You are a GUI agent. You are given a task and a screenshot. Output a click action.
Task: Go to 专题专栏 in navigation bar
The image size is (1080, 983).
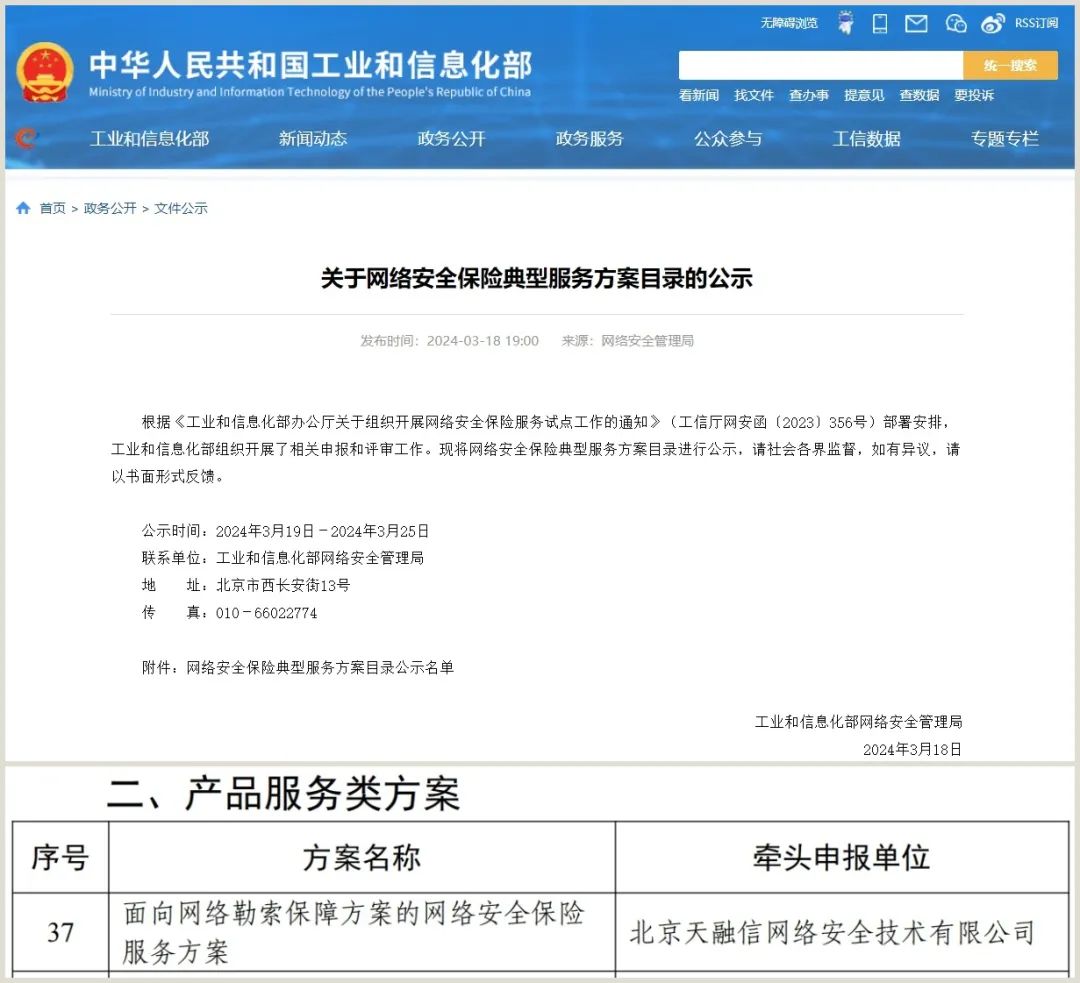point(1004,139)
